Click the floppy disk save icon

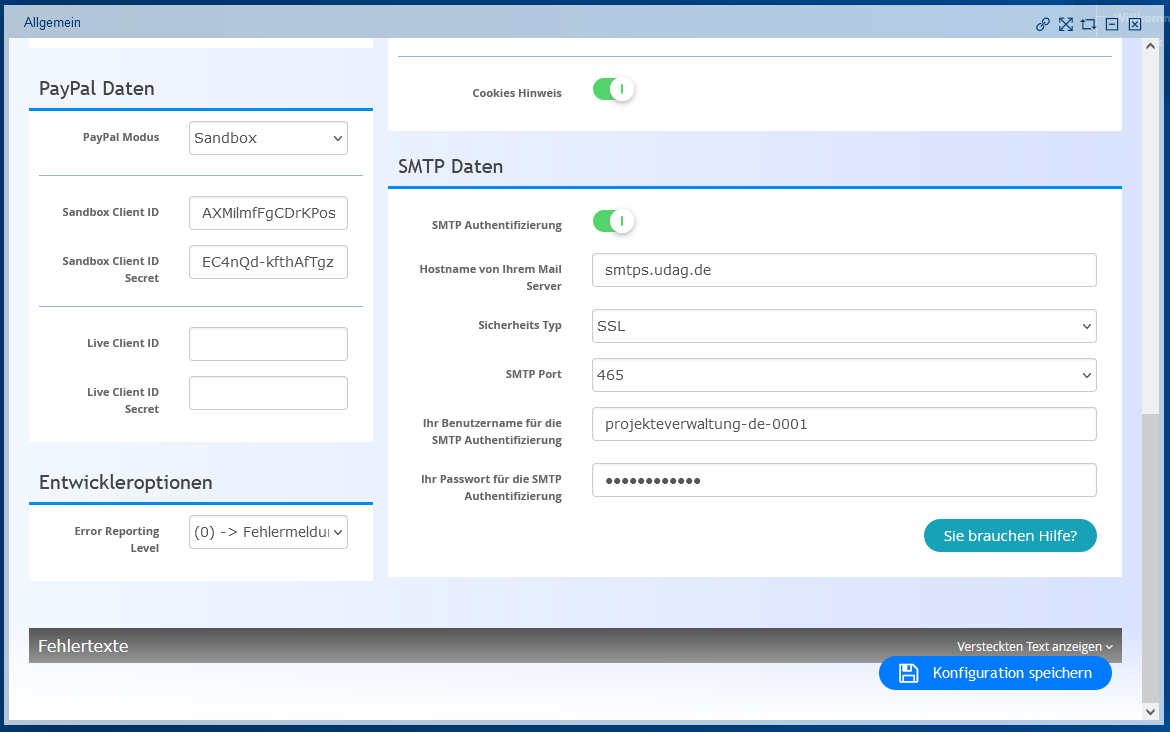[908, 673]
